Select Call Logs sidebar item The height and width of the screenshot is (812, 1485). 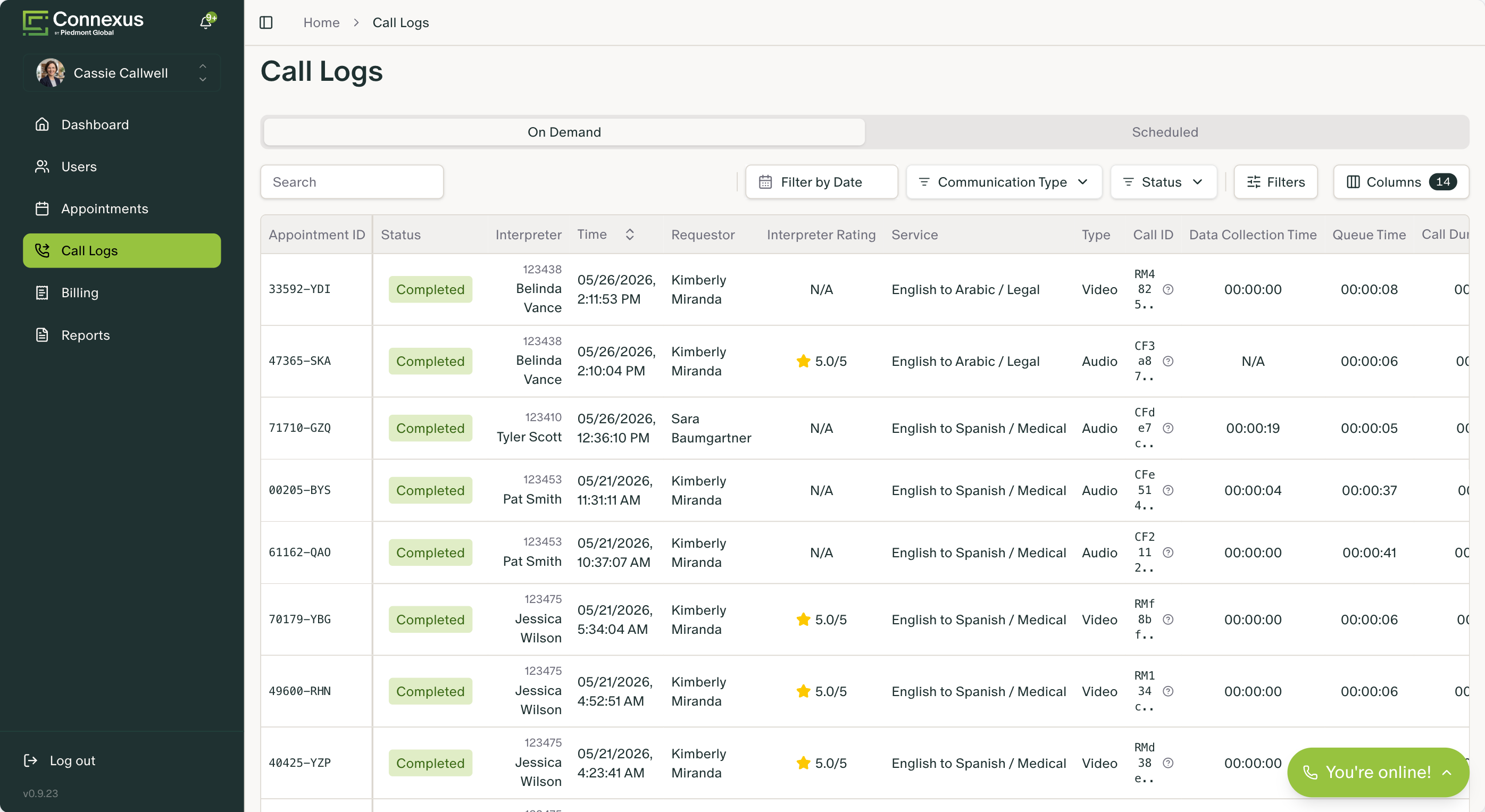click(x=122, y=250)
